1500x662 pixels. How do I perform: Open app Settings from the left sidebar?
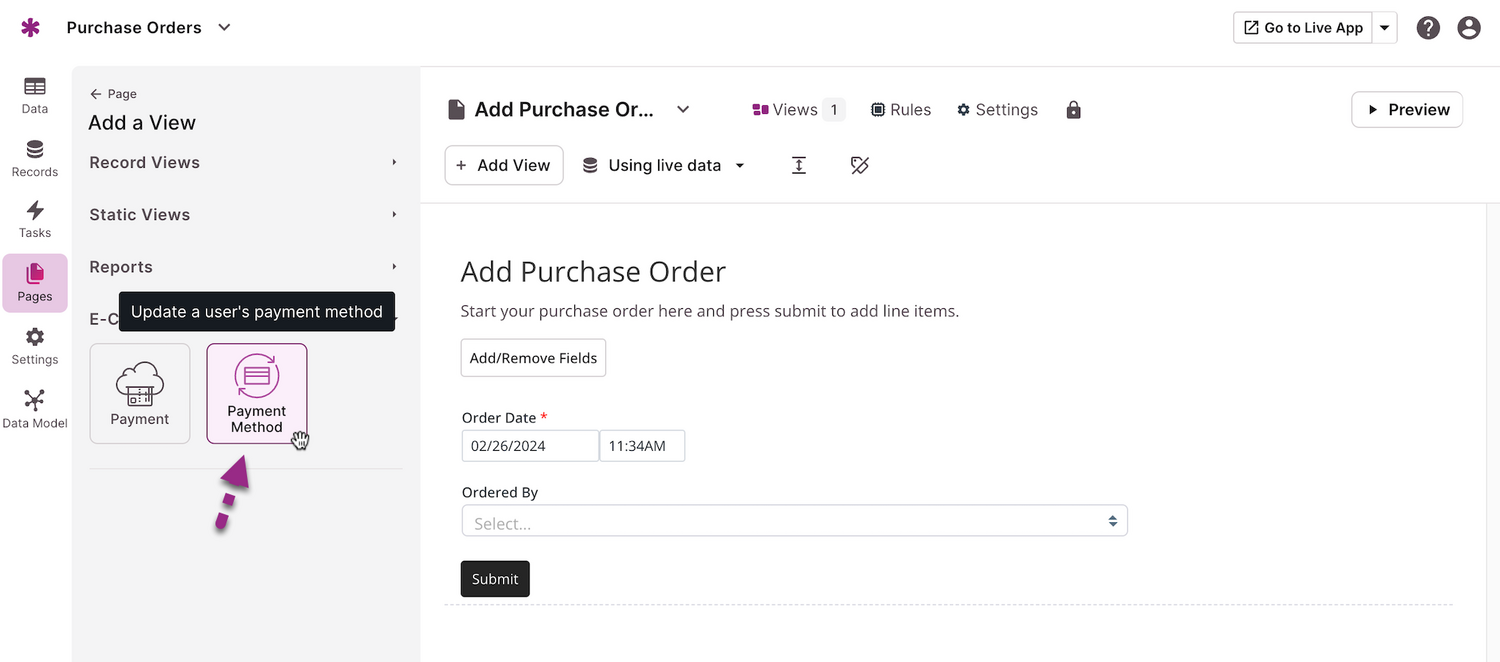[35, 345]
